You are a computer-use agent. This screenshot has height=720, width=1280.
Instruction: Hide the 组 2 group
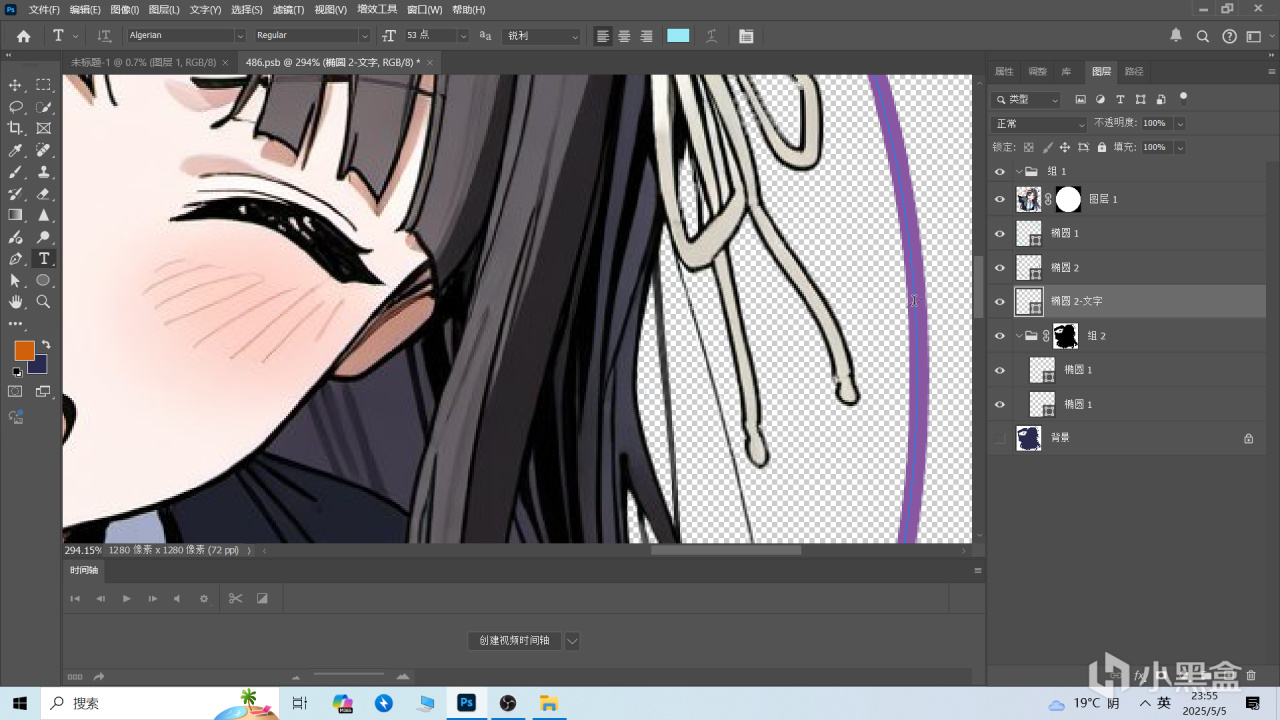pos(999,336)
